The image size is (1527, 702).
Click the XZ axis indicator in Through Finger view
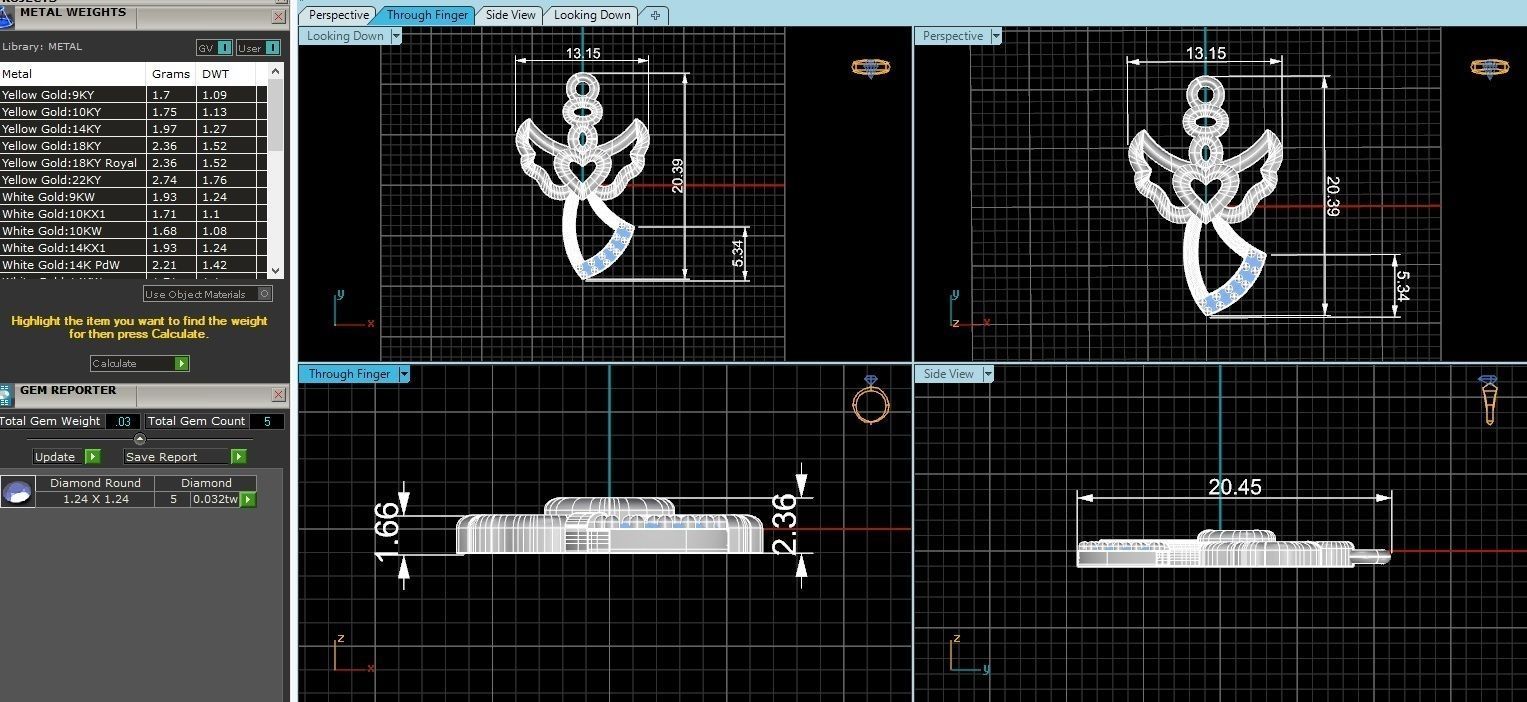(353, 654)
